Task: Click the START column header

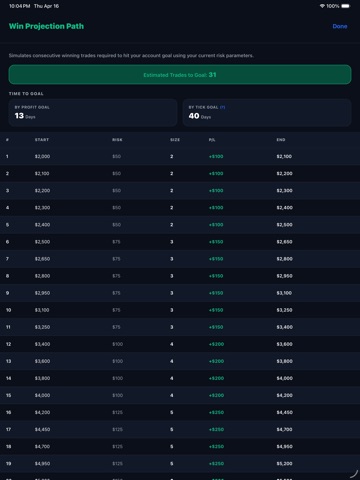Action: [x=42, y=140]
